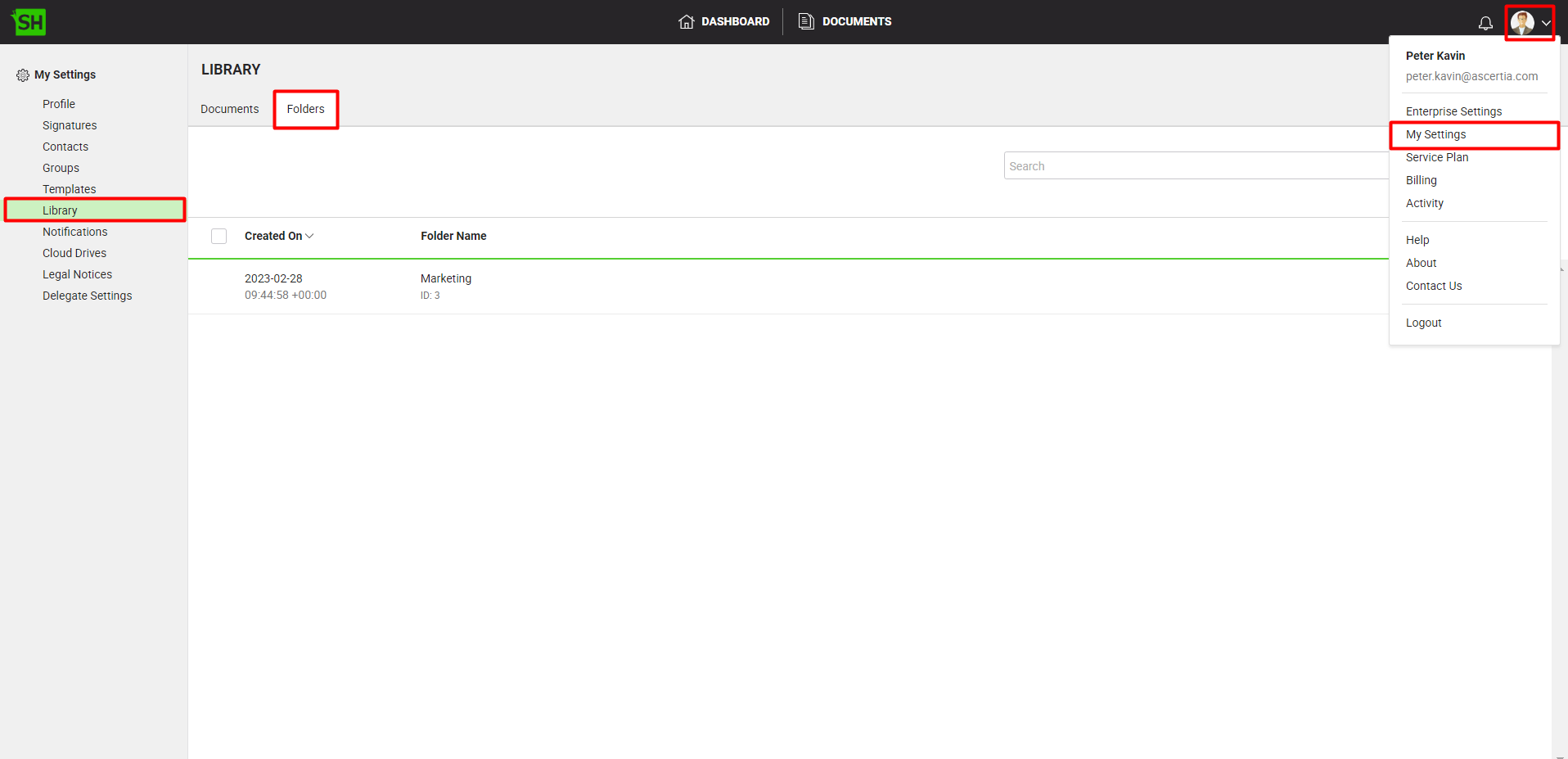Choose Enterprise Settings from account menu
Image resolution: width=1568 pixels, height=759 pixels.
[x=1453, y=111]
